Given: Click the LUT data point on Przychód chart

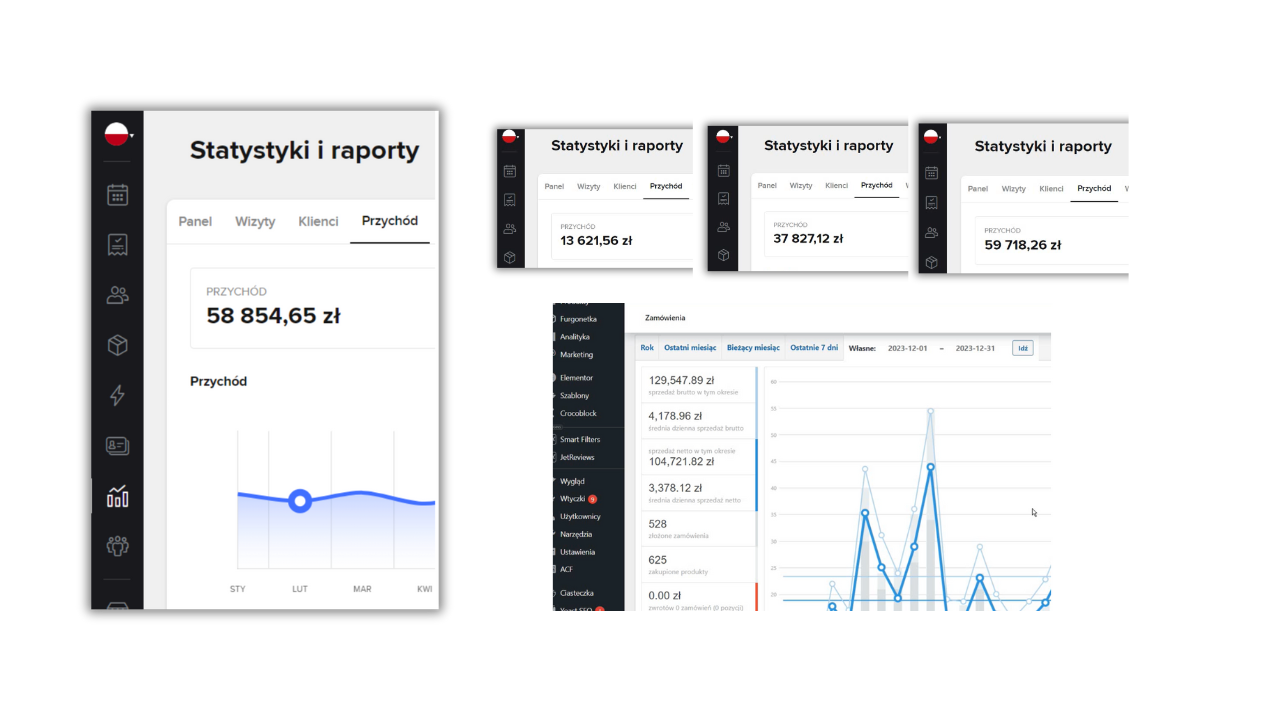Looking at the screenshot, I should (299, 501).
